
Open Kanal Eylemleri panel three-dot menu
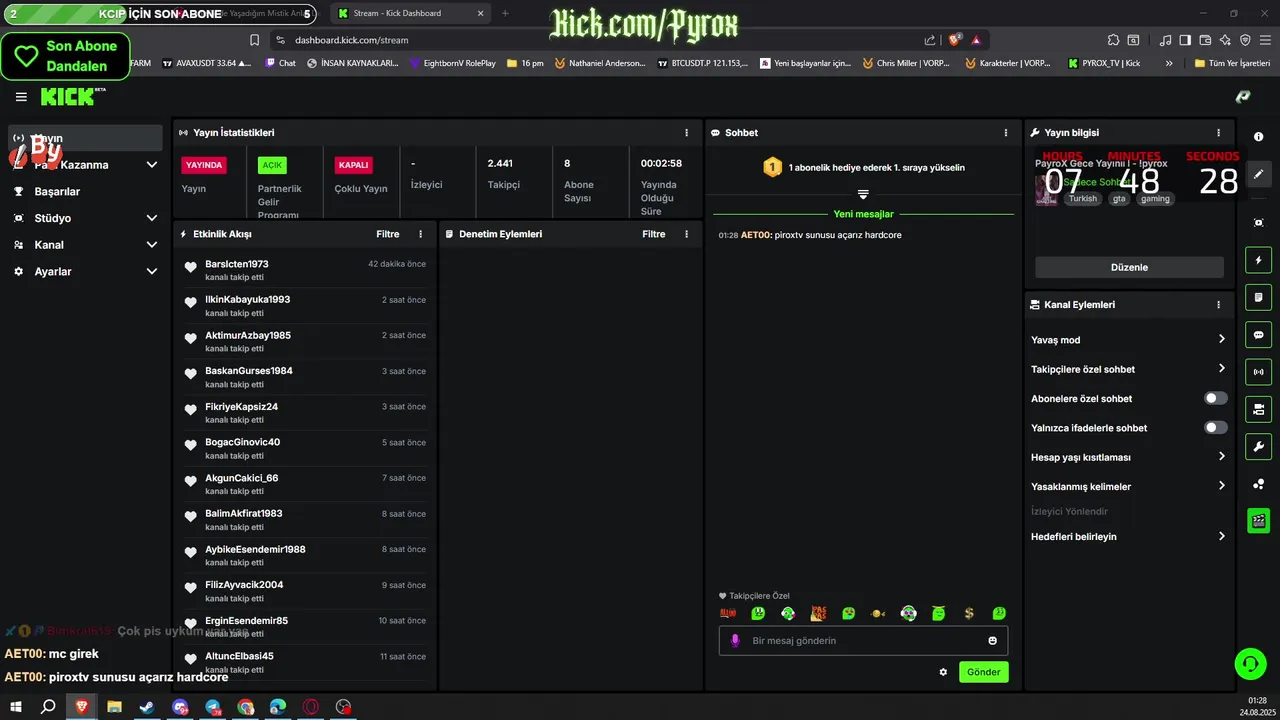pyautogui.click(x=1218, y=304)
